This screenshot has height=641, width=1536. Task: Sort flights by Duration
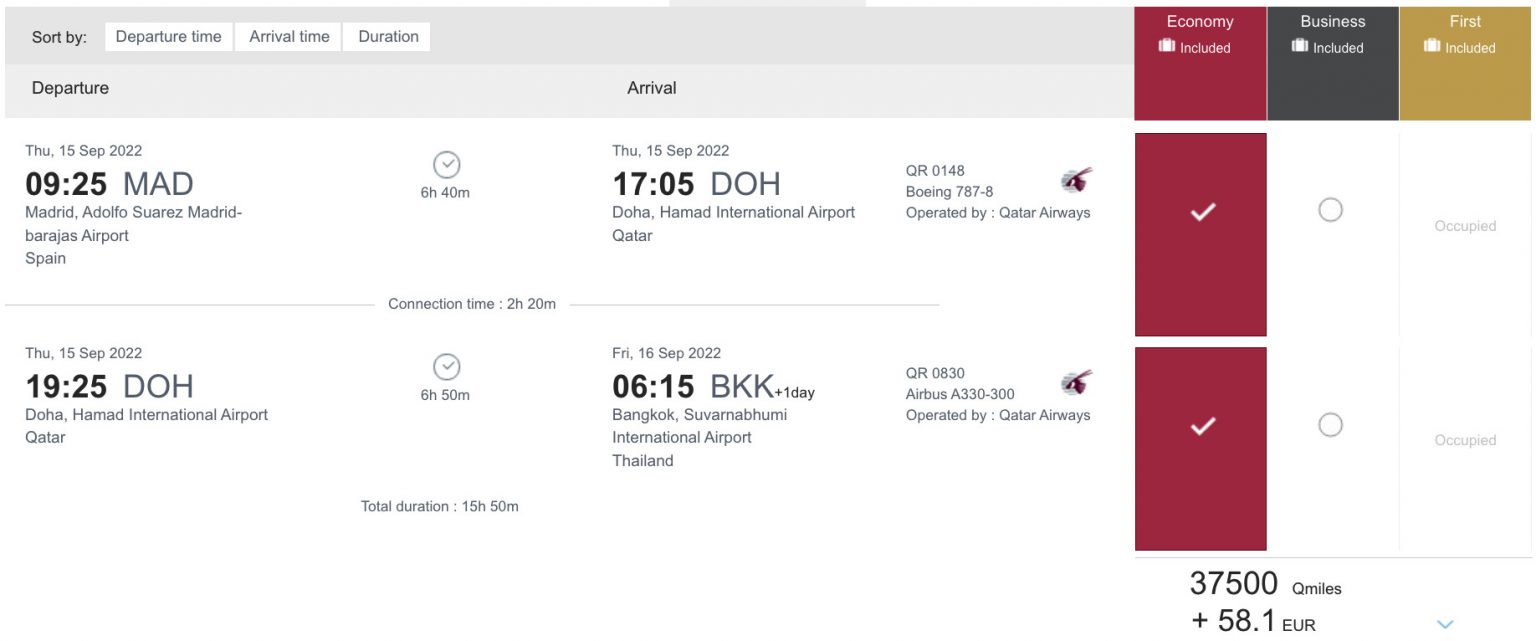(x=388, y=37)
